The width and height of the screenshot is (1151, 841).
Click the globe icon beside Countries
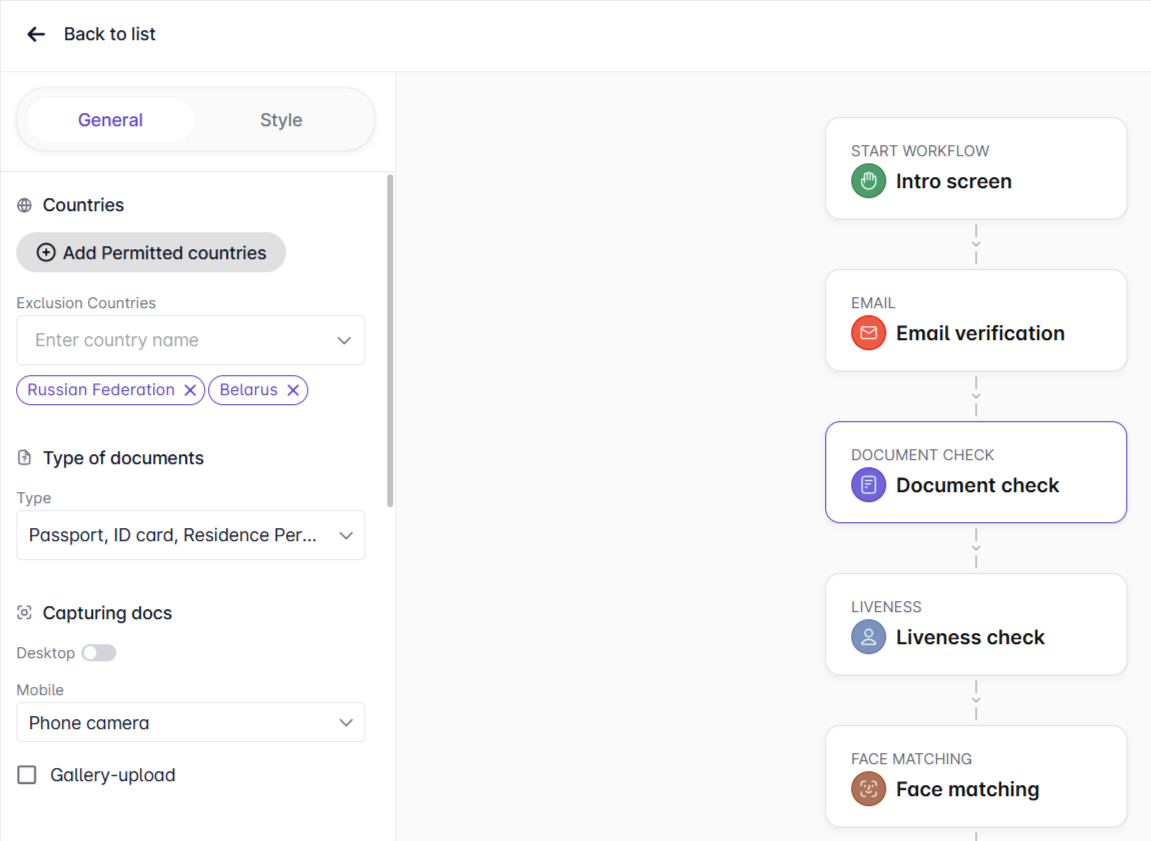[x=25, y=205]
